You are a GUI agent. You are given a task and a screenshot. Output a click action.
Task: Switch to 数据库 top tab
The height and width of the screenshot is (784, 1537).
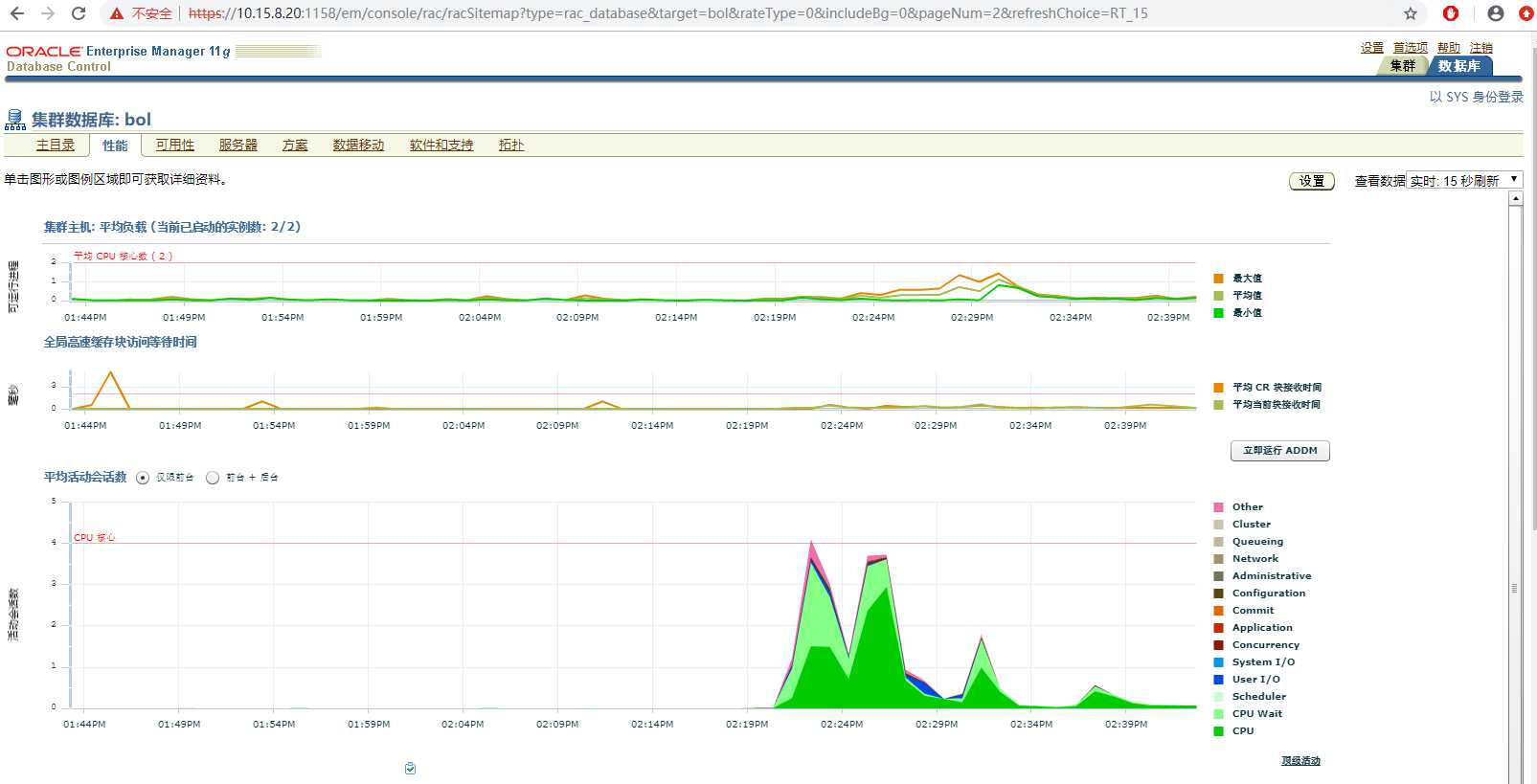pos(1458,66)
